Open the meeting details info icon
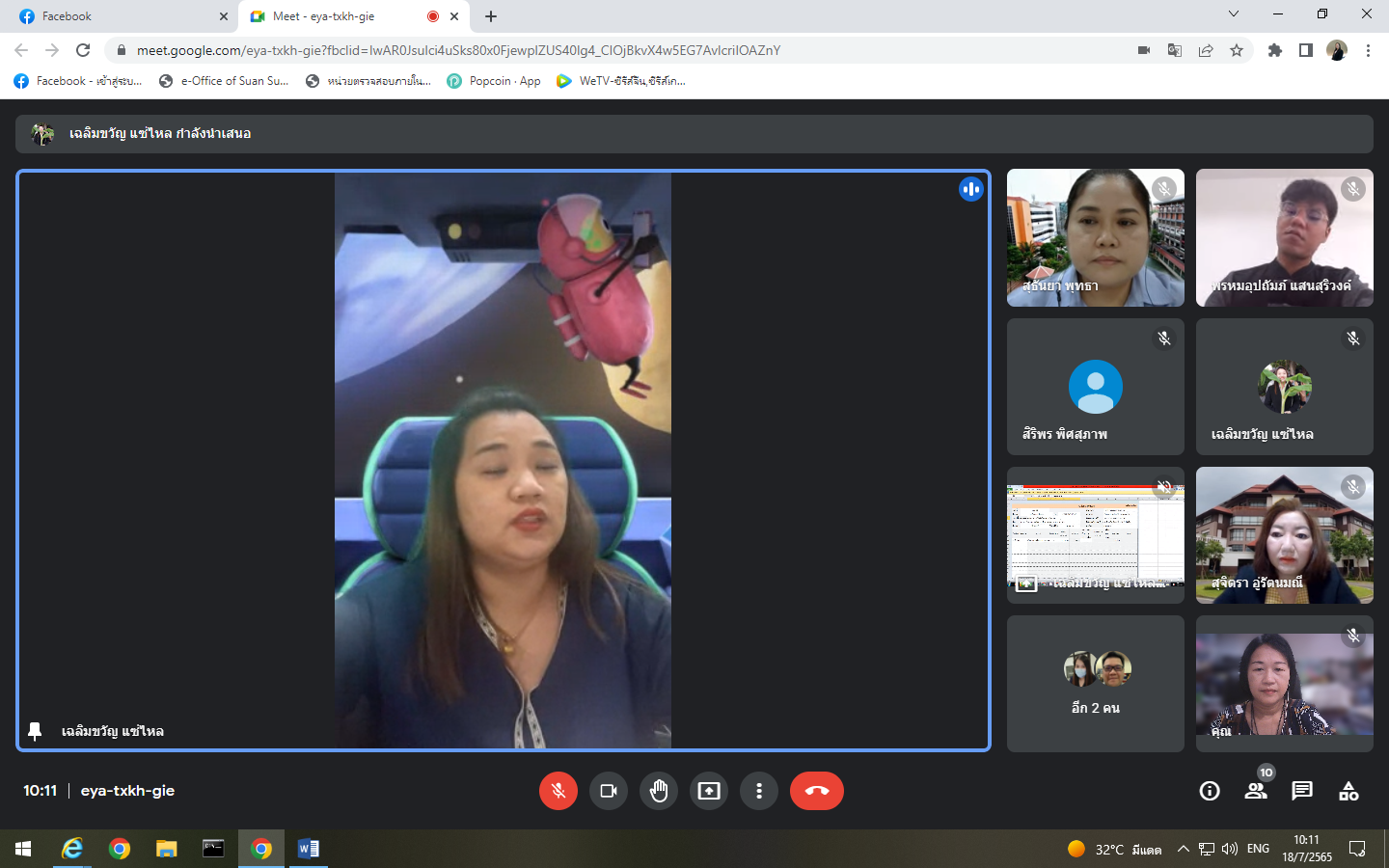Image resolution: width=1389 pixels, height=868 pixels. 1210,791
